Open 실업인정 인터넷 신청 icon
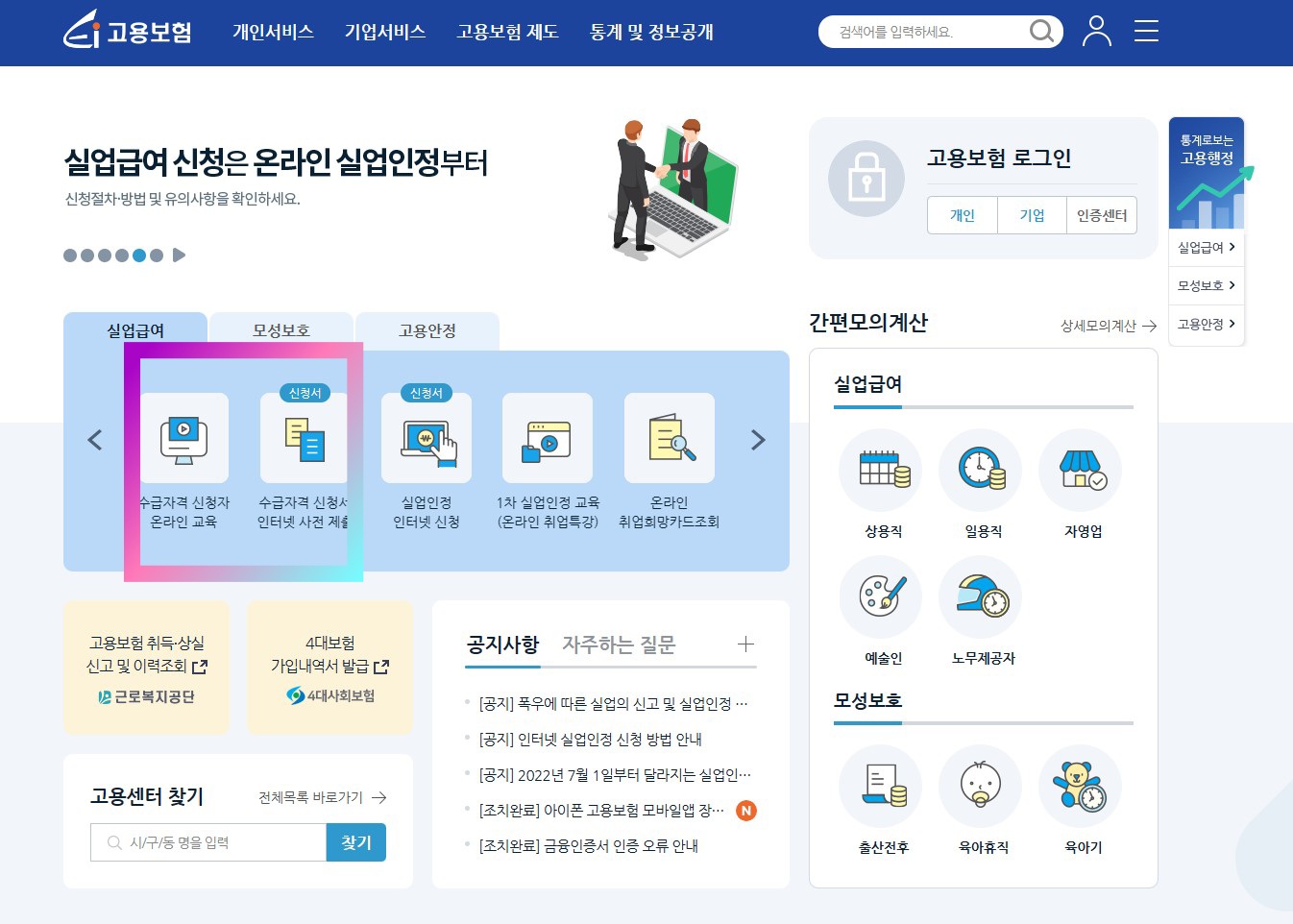Screen dimensions: 1293x924 click(x=427, y=438)
